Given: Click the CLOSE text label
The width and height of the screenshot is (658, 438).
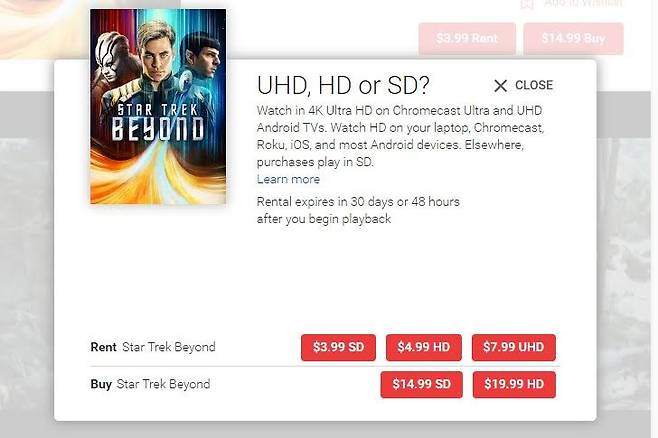Looking at the screenshot, I should pyautogui.click(x=534, y=86).
